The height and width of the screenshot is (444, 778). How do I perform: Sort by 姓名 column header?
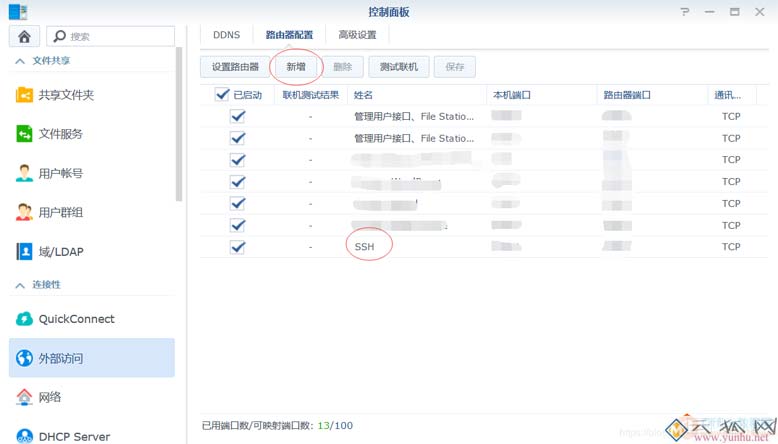pyautogui.click(x=417, y=95)
